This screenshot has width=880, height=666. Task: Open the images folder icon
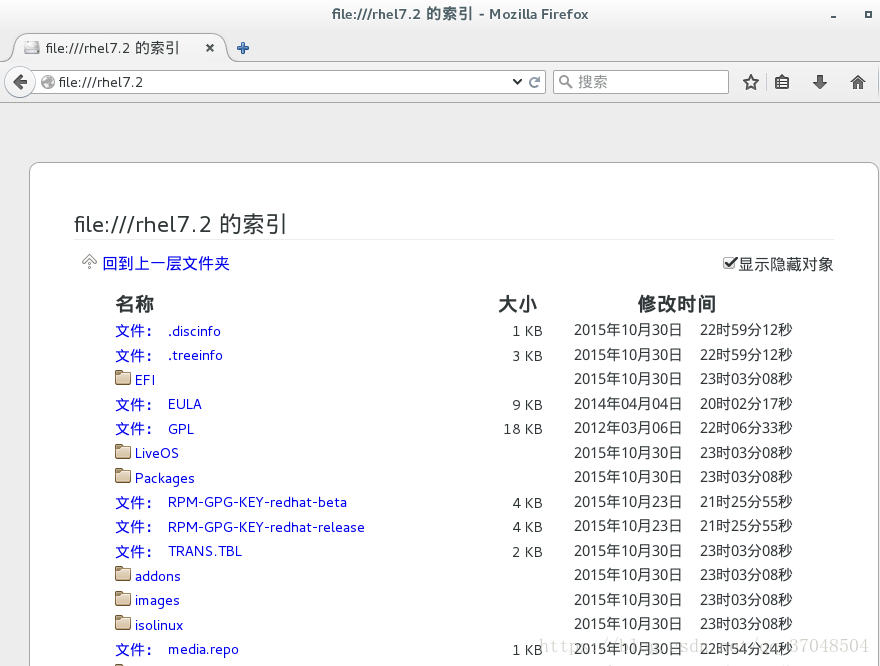coord(123,599)
